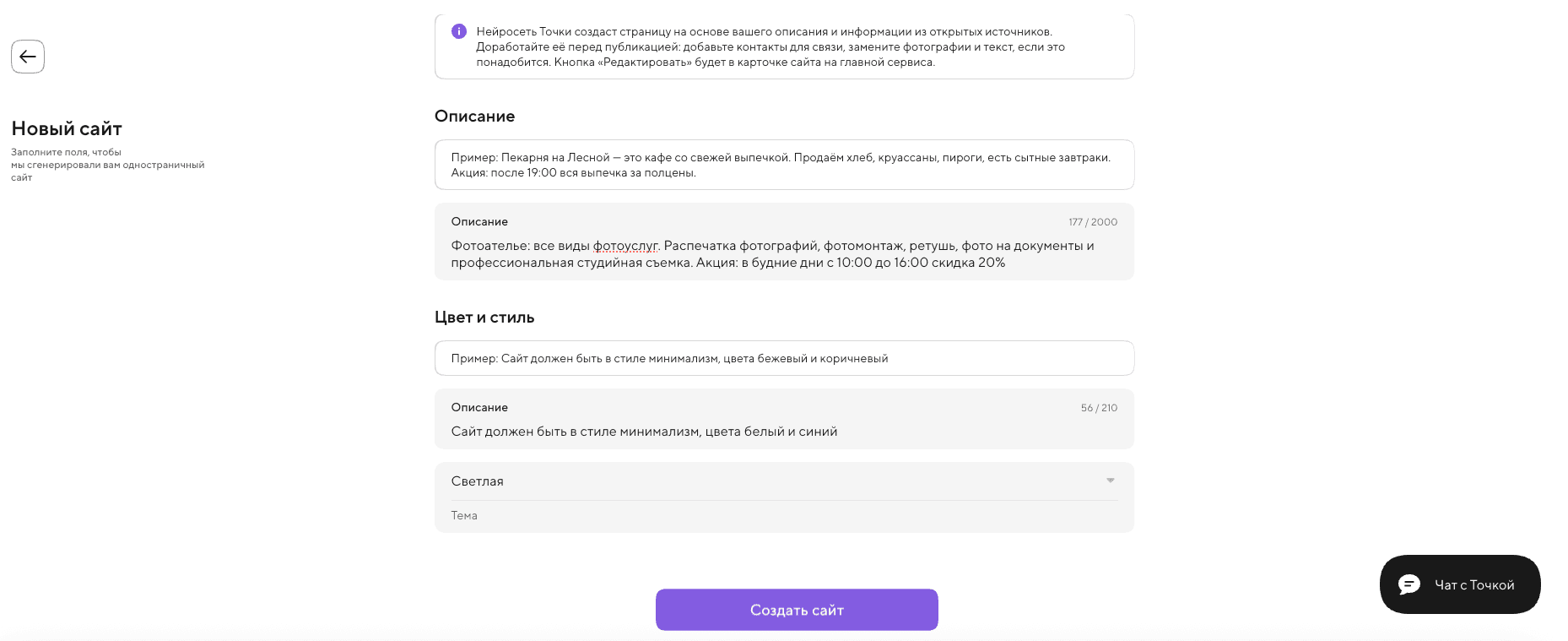Click the purple info icon in the notice
Screen dimensions: 1568x641
coord(459,31)
